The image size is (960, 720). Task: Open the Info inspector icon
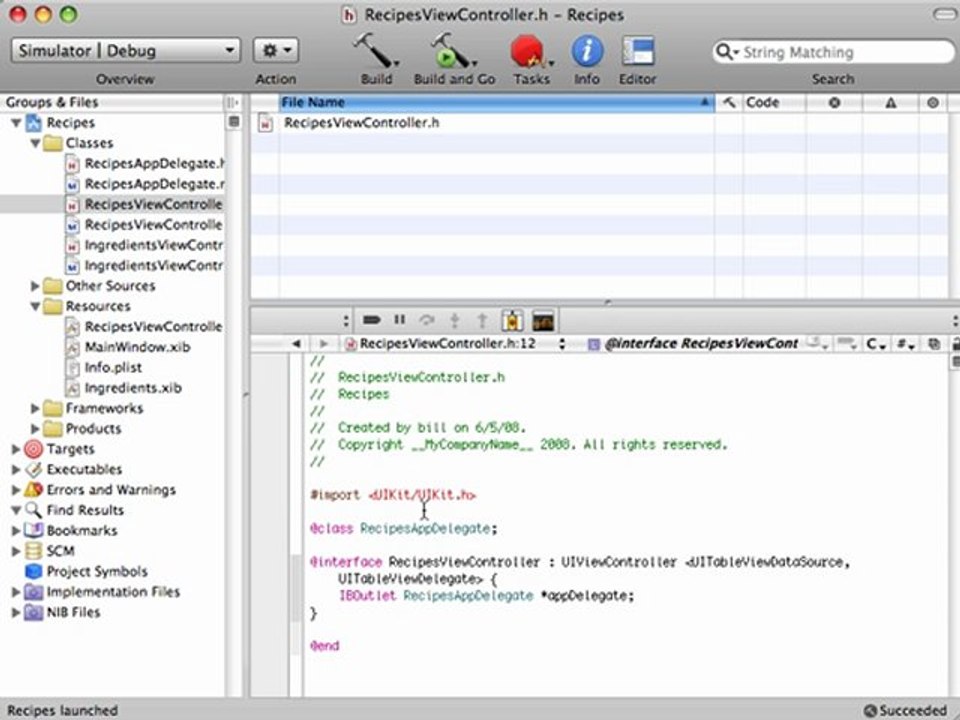587,51
